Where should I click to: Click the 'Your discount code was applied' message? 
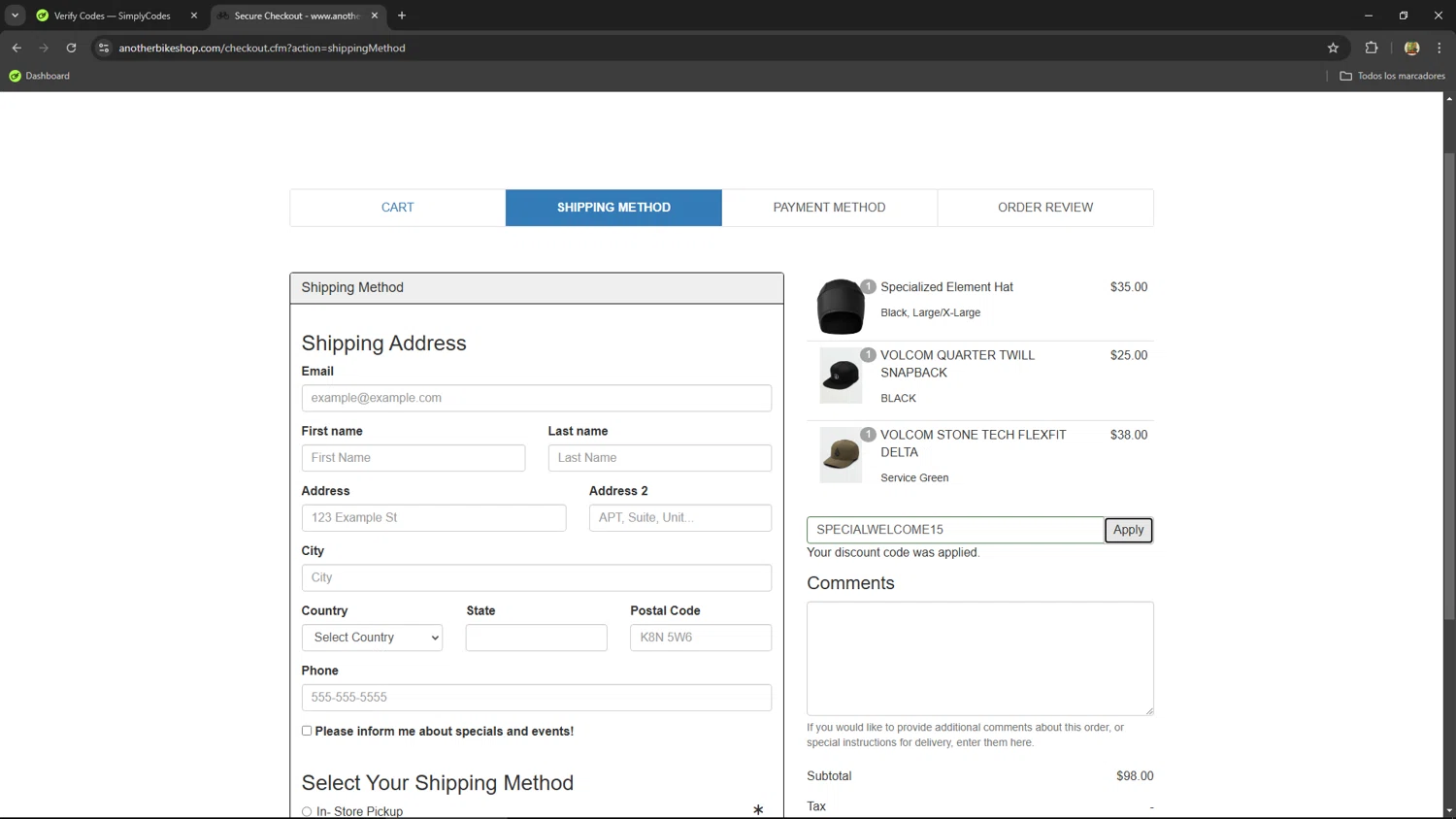tap(893, 553)
